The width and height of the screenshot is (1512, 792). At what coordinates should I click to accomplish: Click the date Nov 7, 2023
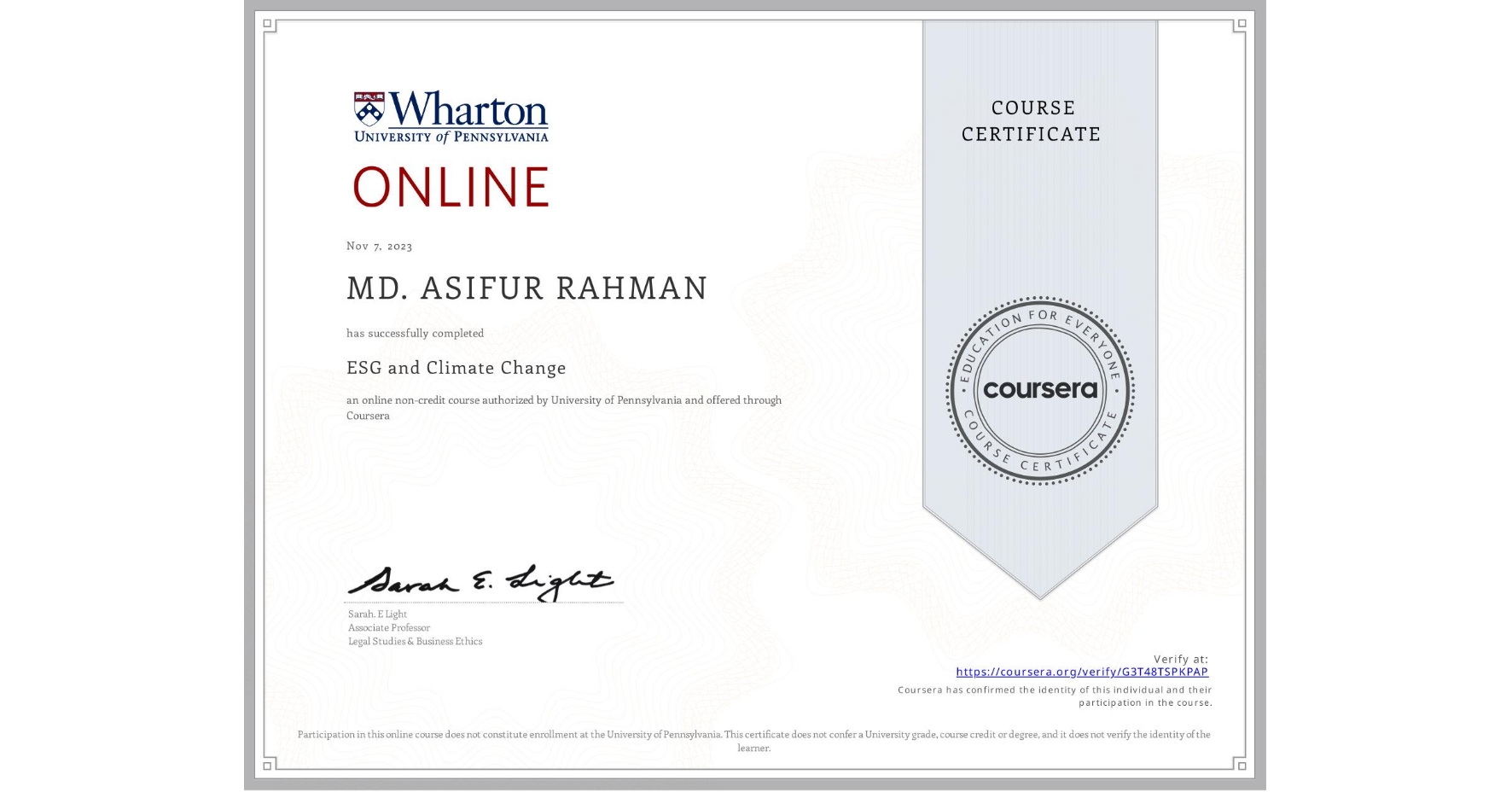pos(378,246)
